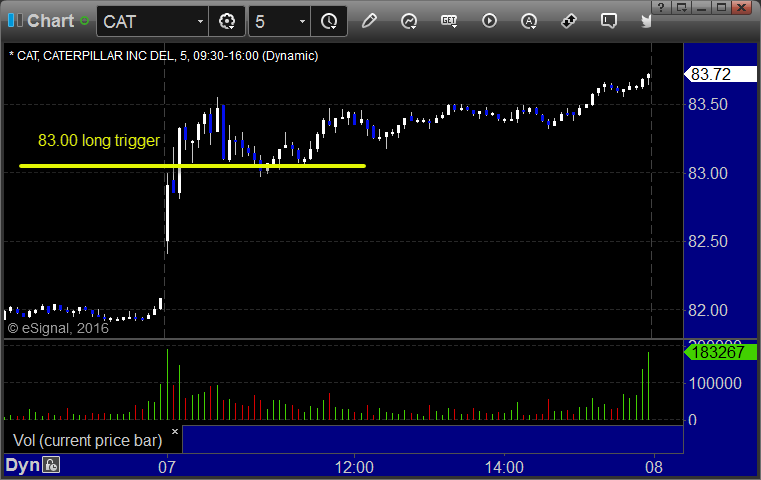Image resolution: width=761 pixels, height=480 pixels.
Task: Click the play replay icon in toolbar
Action: [x=489, y=21]
